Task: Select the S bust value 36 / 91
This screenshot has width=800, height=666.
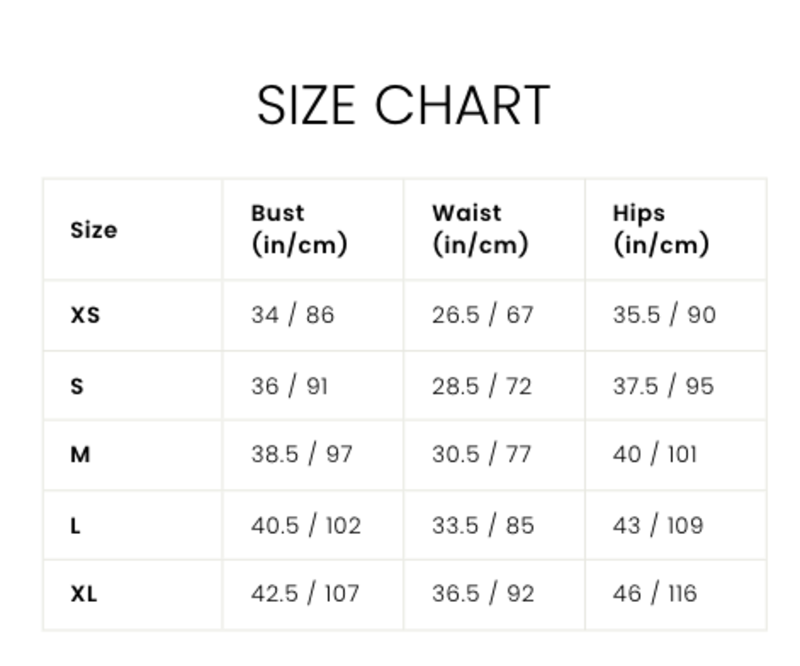Action: 289,386
